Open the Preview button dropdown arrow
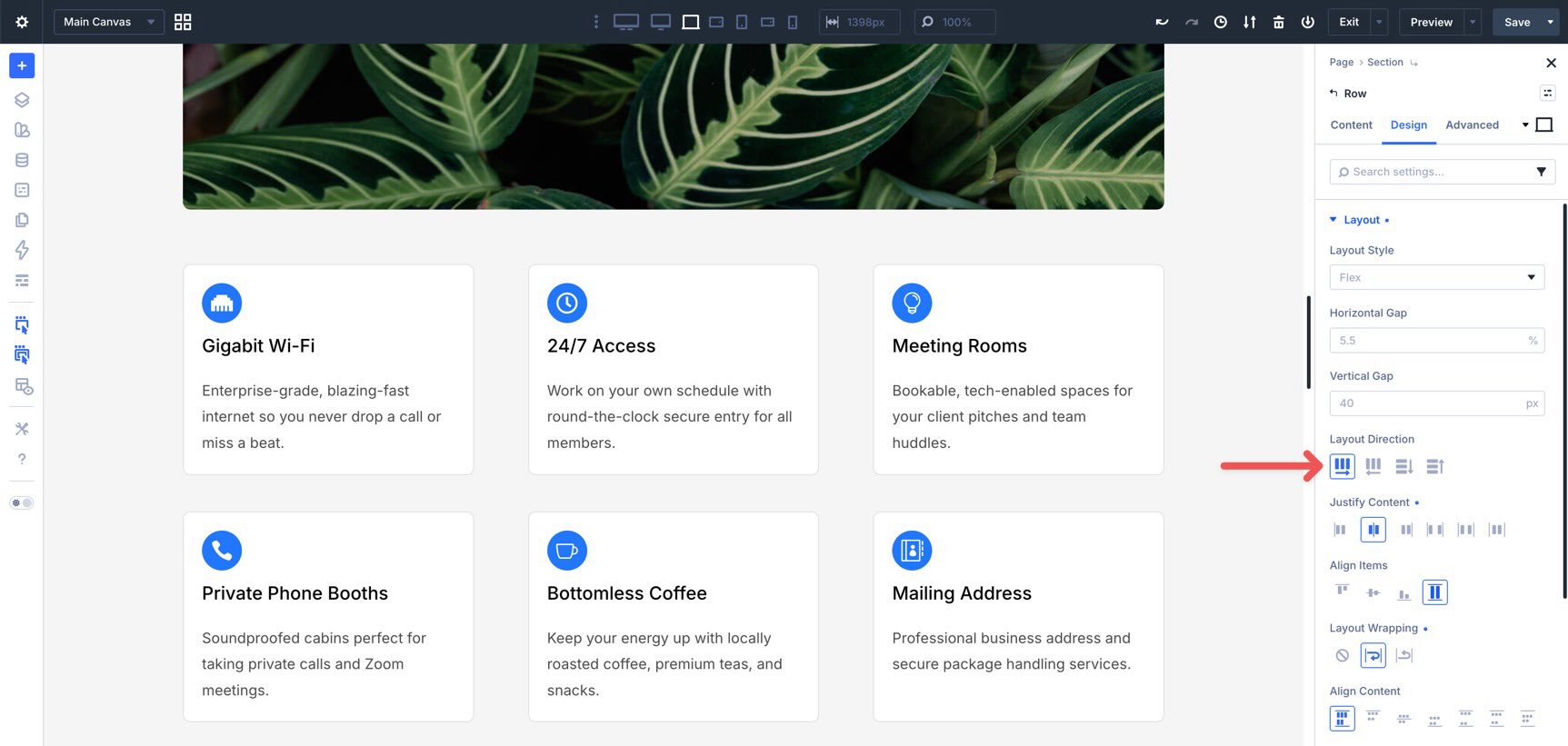This screenshot has width=1568, height=746. [1473, 22]
